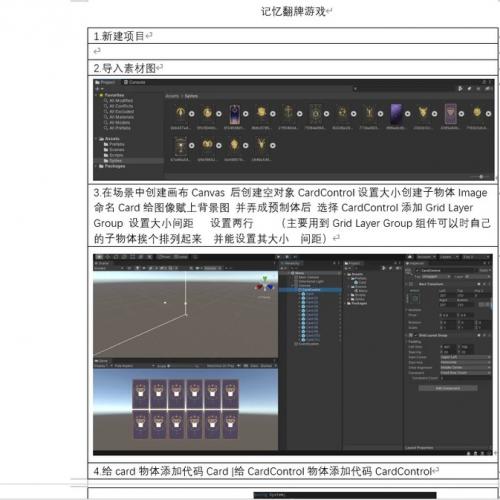This screenshot has height=500, width=500.
Task: Click the plus add-asset button in Project panel
Action: pos(97,89)
